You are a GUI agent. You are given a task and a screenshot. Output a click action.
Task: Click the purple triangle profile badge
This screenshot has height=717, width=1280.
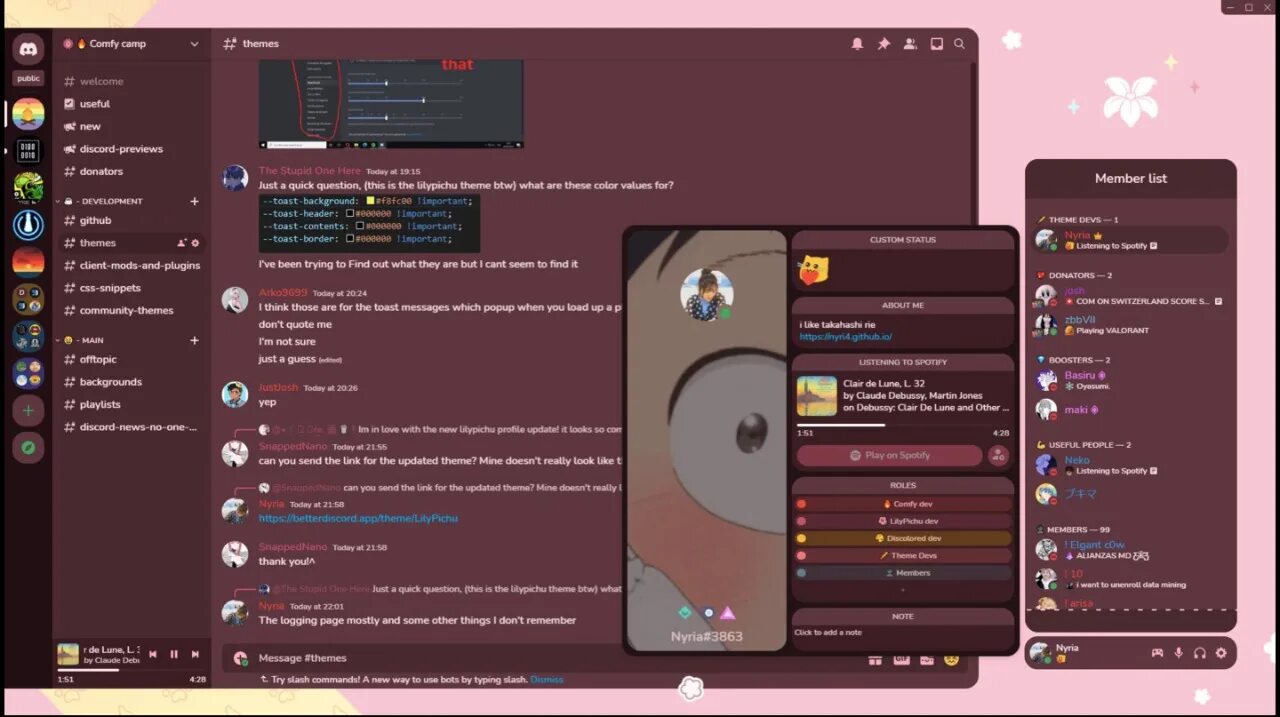tap(728, 612)
